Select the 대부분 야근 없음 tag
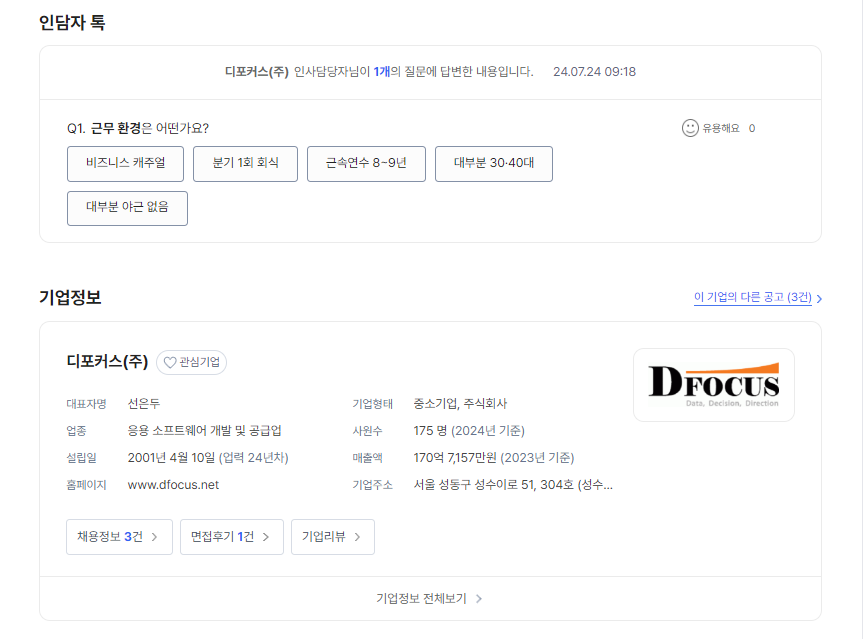863x639 pixels. [127, 208]
